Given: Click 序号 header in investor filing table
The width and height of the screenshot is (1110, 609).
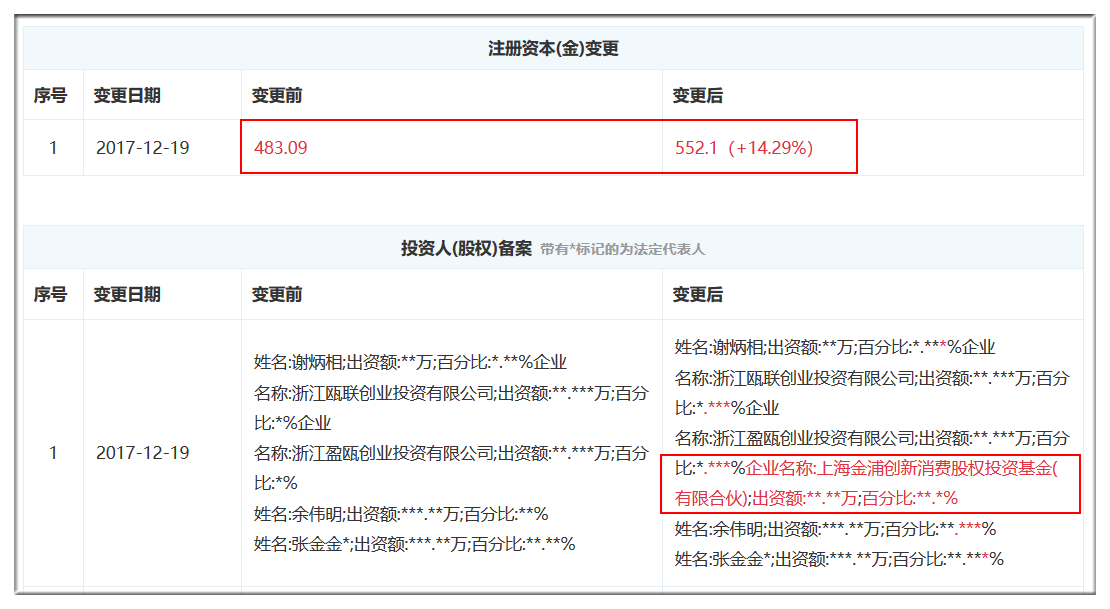Looking at the screenshot, I should [50, 295].
